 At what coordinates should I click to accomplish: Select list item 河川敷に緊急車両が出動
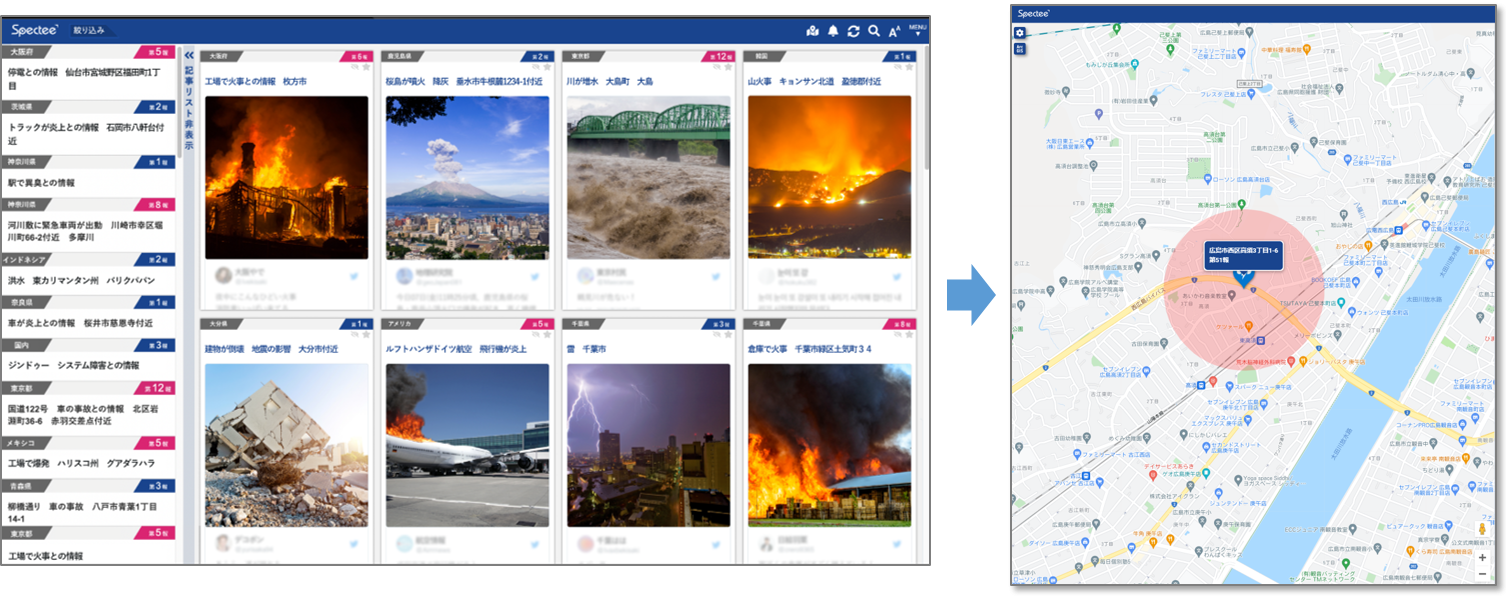pyautogui.click(x=88, y=232)
